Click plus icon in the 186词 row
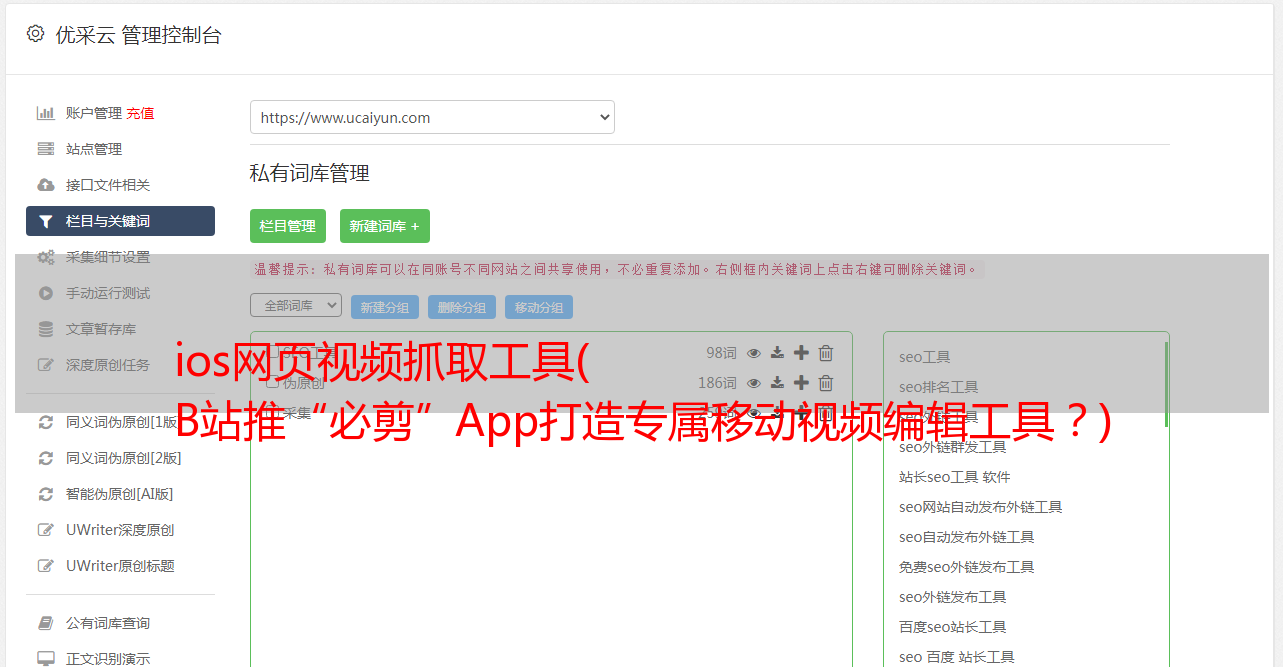 tap(801, 383)
